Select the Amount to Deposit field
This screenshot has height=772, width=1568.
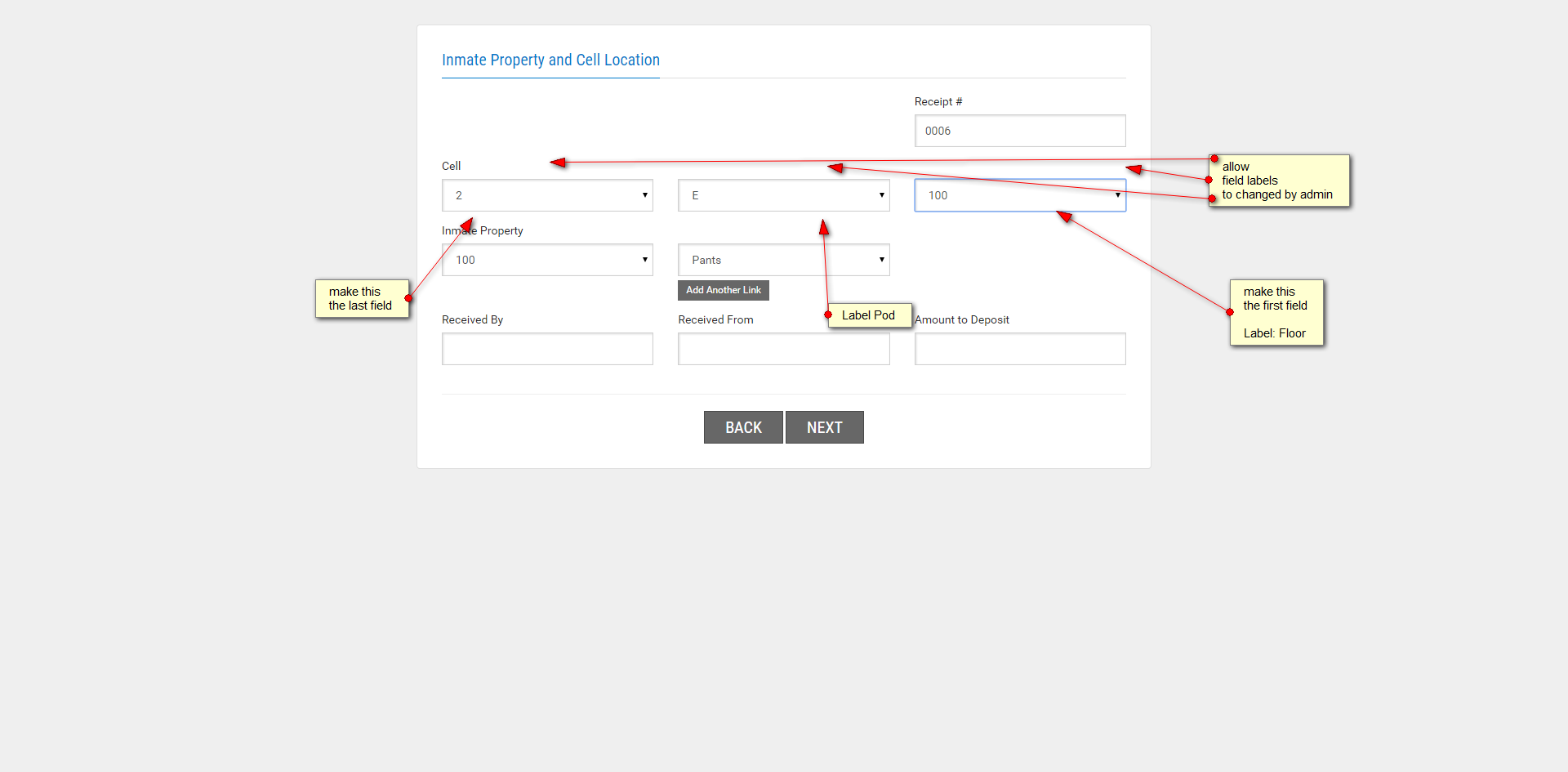tap(1019, 349)
